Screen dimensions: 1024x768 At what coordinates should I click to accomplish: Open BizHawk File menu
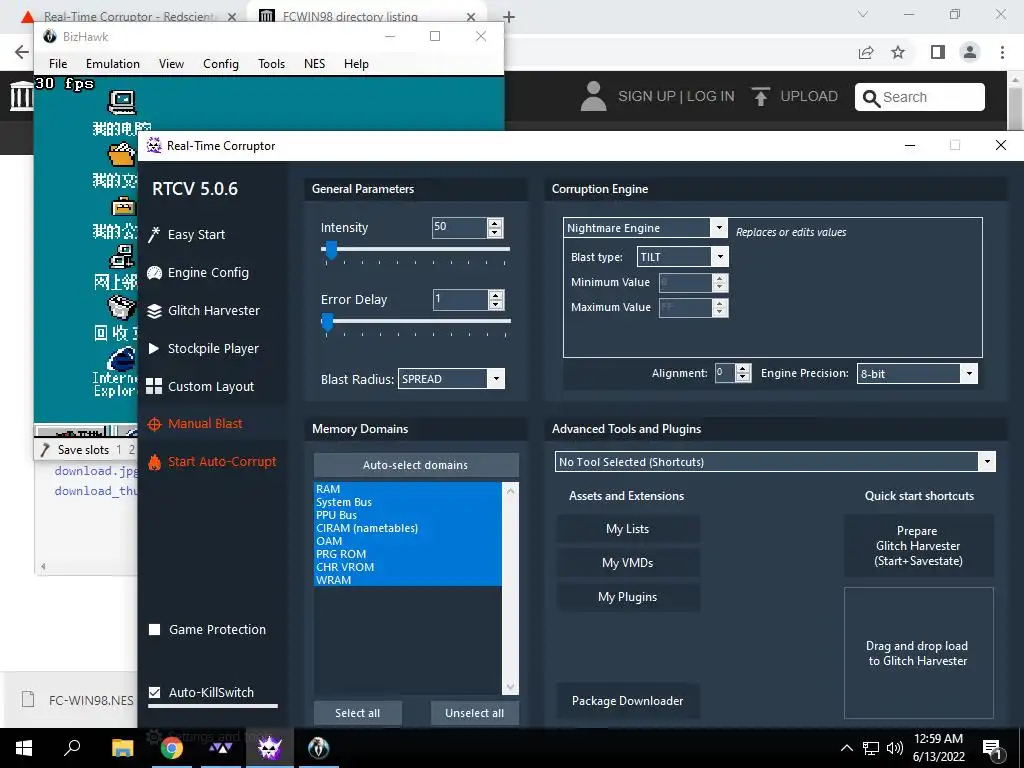[58, 63]
